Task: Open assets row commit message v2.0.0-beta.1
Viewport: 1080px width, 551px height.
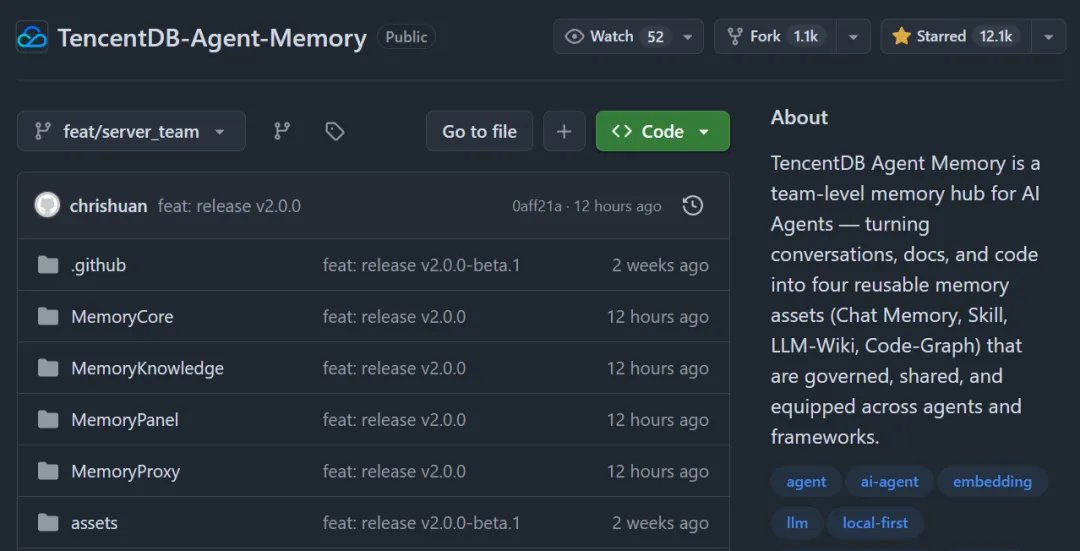Action: click(x=422, y=523)
